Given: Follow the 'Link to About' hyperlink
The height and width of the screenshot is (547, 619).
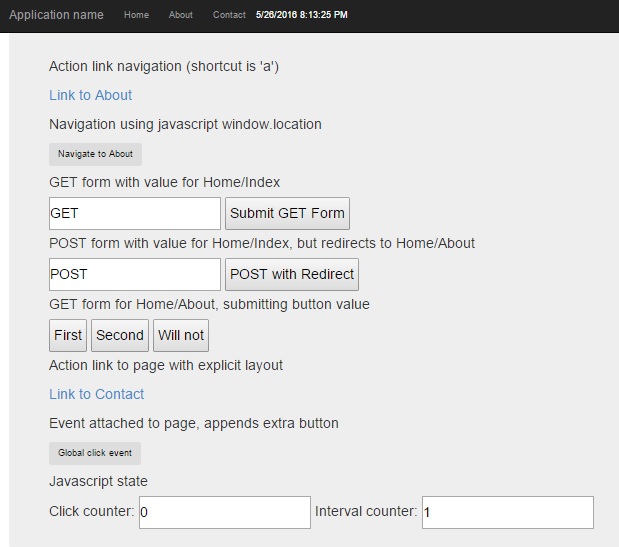Looking at the screenshot, I should tap(90, 95).
